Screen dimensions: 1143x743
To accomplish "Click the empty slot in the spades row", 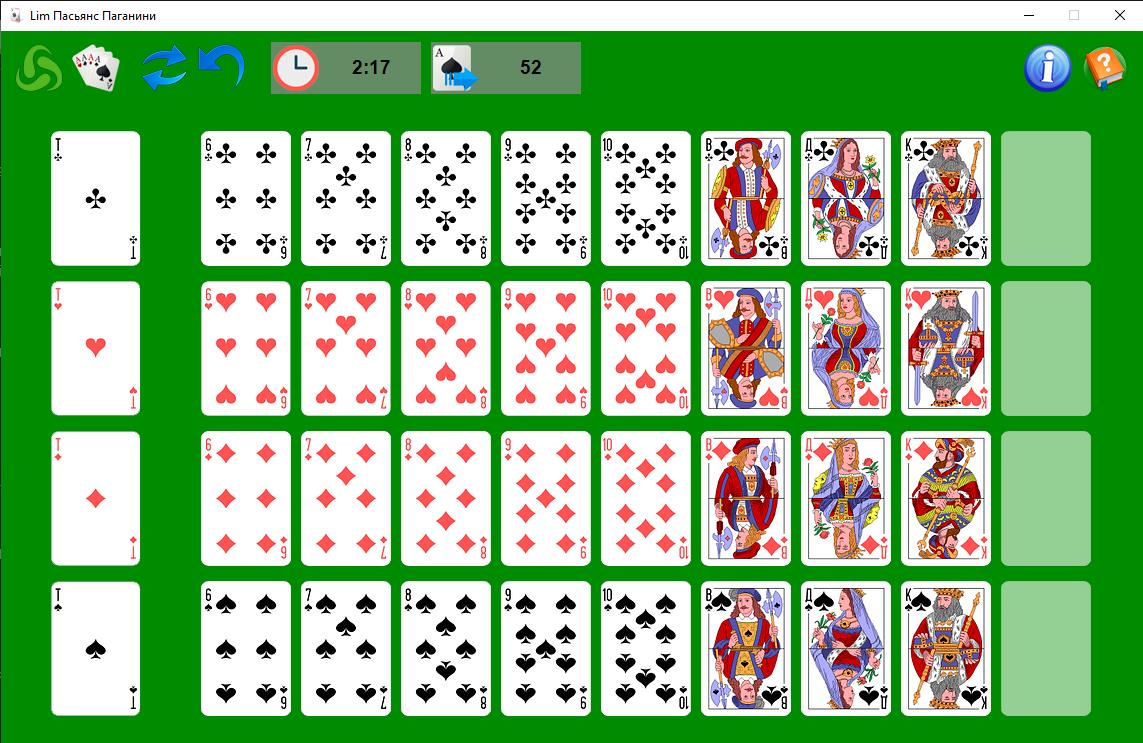I will 1046,649.
